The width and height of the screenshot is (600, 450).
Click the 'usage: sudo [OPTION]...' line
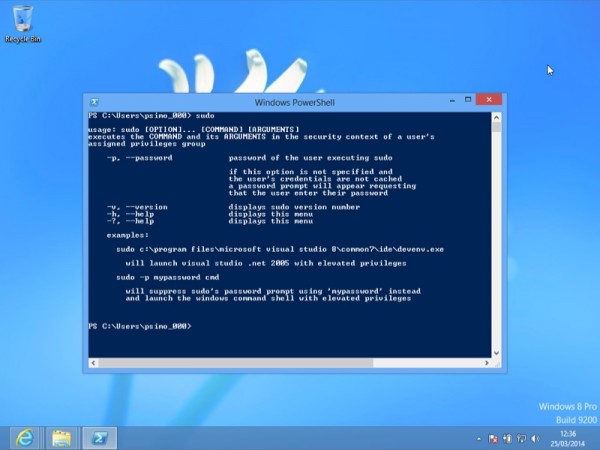pos(194,129)
